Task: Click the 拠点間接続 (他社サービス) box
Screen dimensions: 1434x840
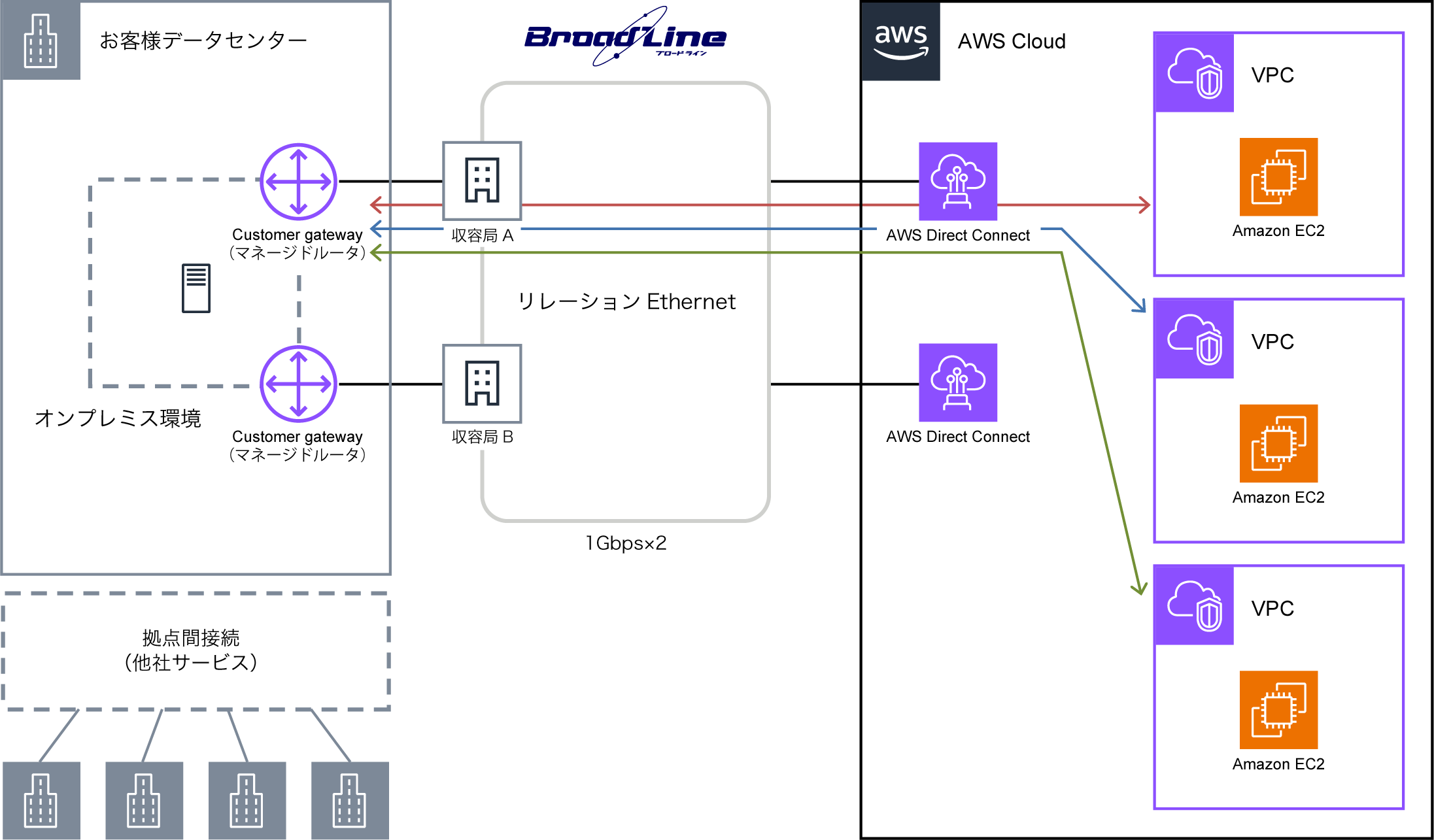Action: click(x=196, y=651)
